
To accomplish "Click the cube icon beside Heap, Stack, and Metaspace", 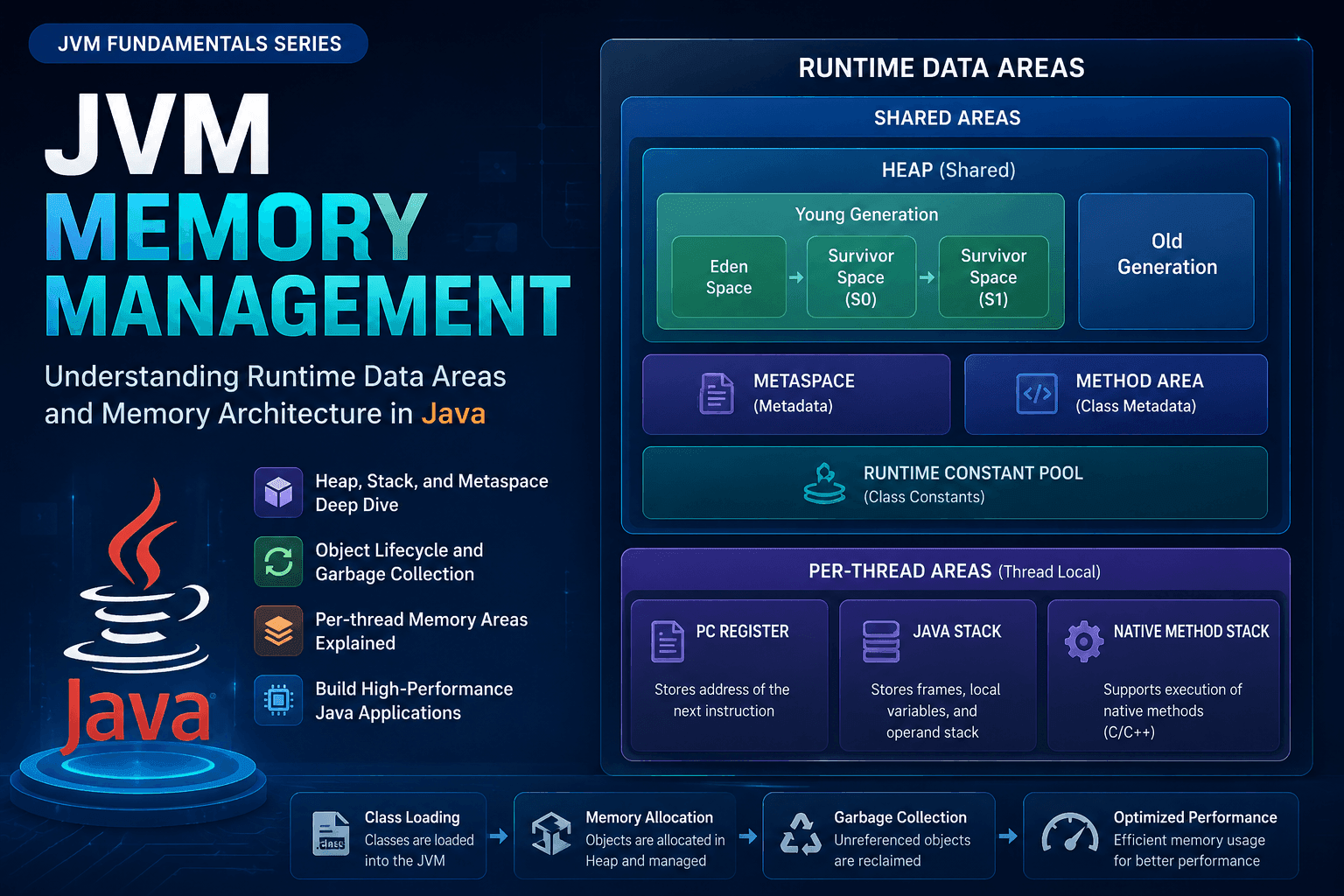I will point(278,493).
